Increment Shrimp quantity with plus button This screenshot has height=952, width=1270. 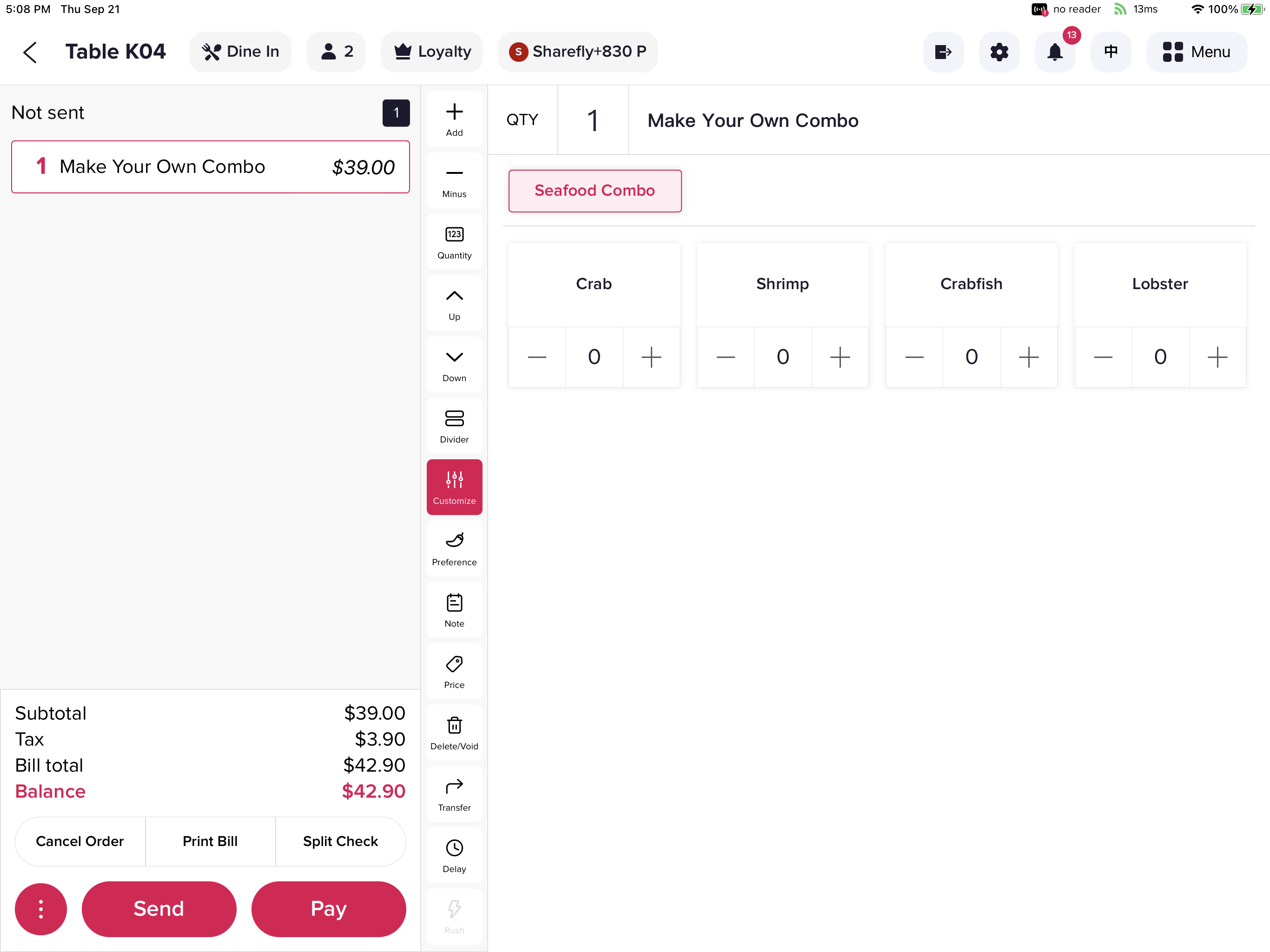click(x=839, y=356)
